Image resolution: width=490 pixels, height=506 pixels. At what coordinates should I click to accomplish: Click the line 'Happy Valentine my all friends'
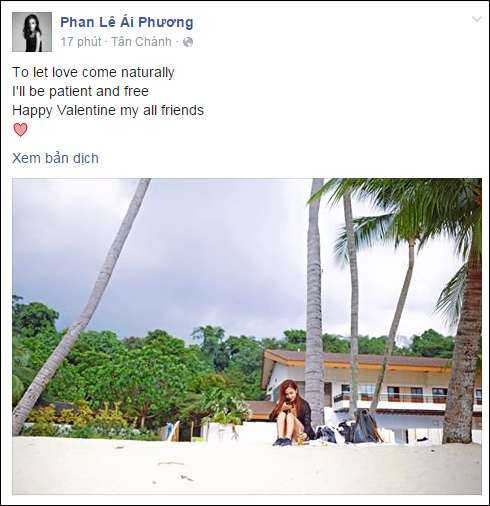(x=108, y=110)
